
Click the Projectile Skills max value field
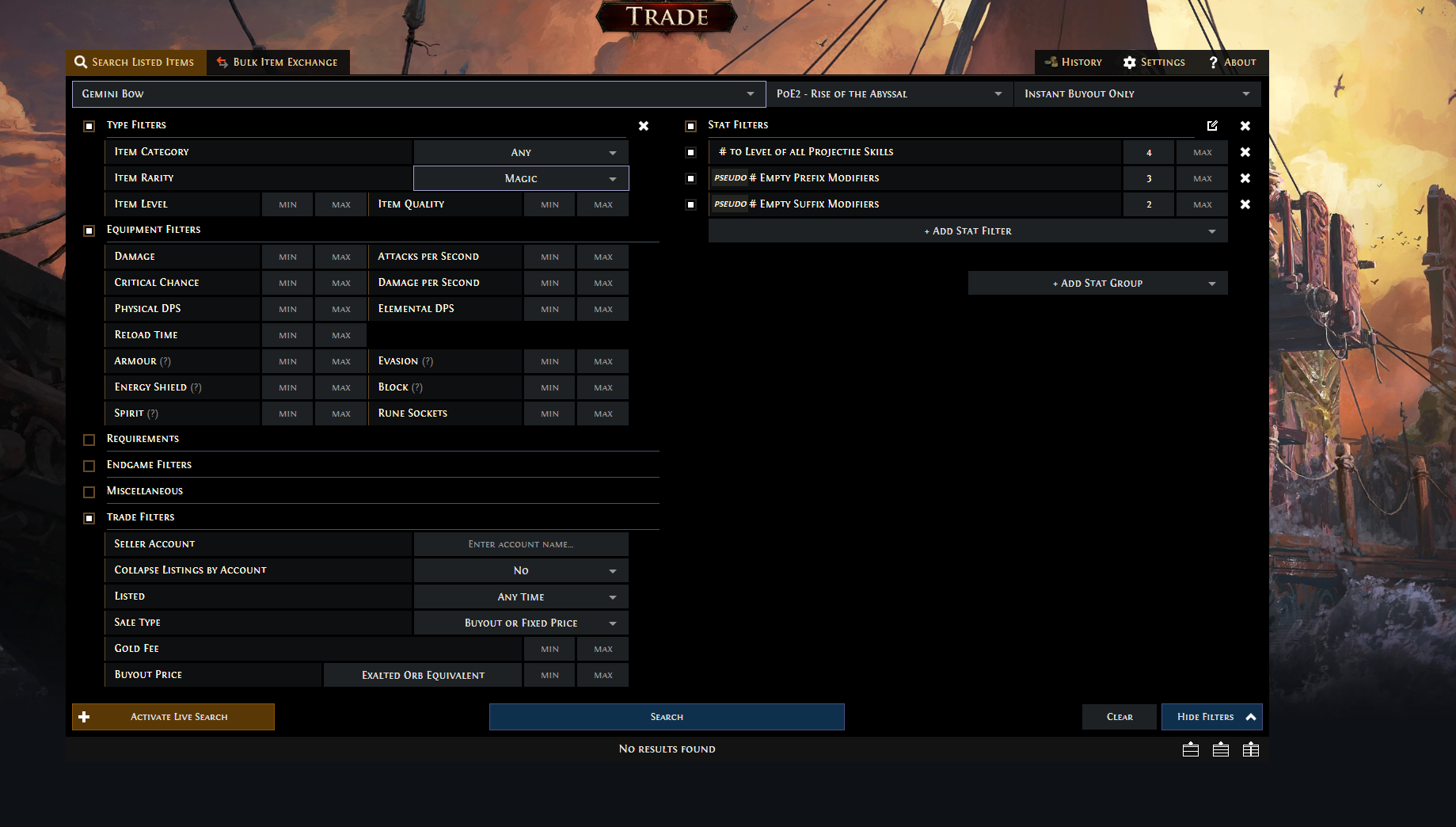(x=1203, y=152)
